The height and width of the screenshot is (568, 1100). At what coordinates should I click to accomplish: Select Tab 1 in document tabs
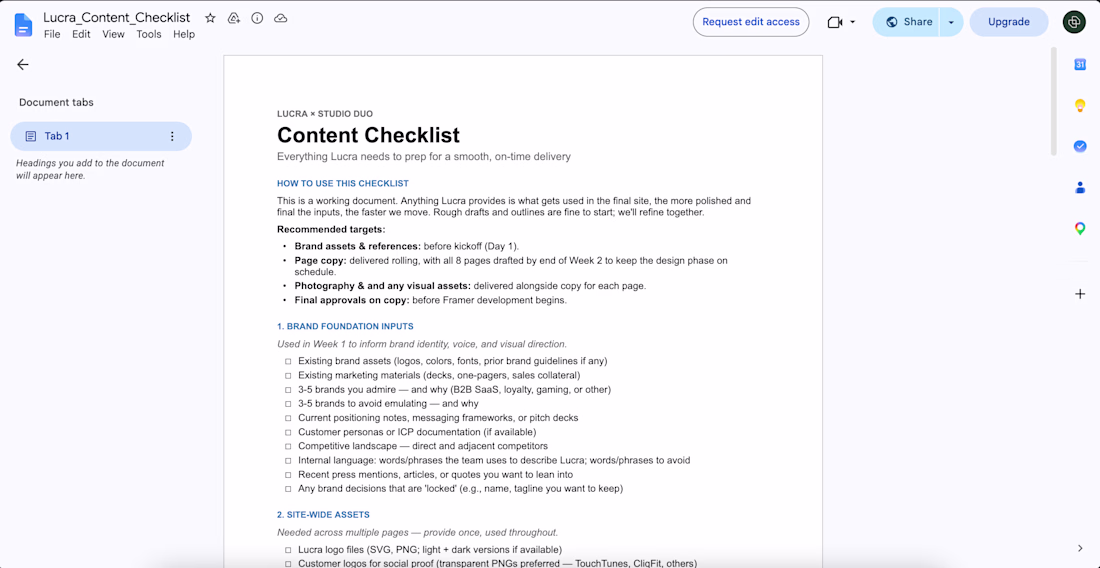pyautogui.click(x=101, y=136)
